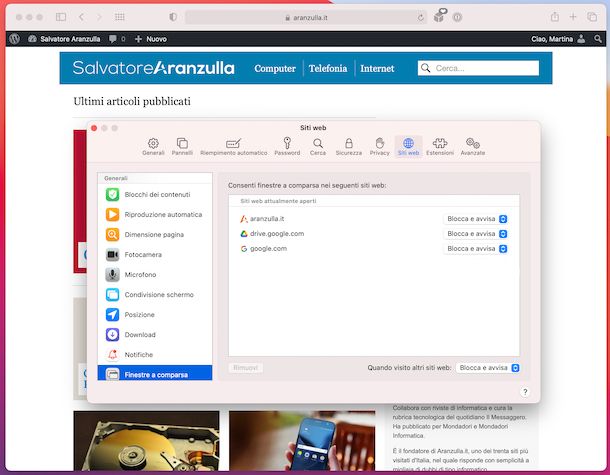Select Dimensione pagina in sidebar
This screenshot has width=610, height=475.
pos(155,235)
